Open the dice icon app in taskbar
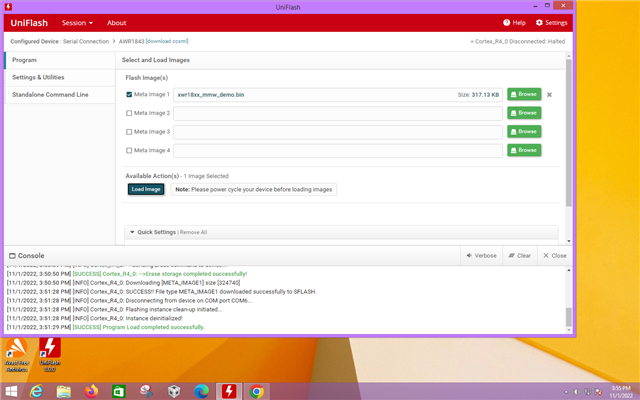This screenshot has width=640, height=400. coord(174,391)
